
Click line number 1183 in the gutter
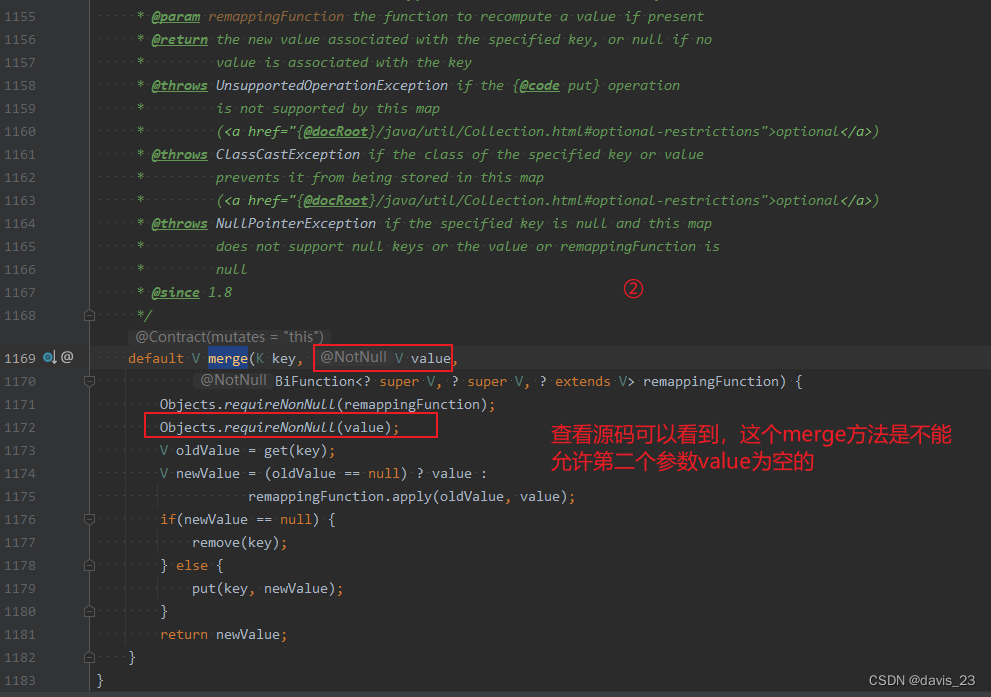tap(20, 681)
